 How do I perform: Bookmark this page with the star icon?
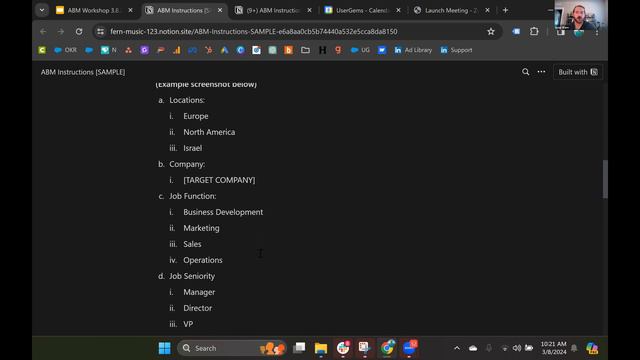click(x=491, y=31)
